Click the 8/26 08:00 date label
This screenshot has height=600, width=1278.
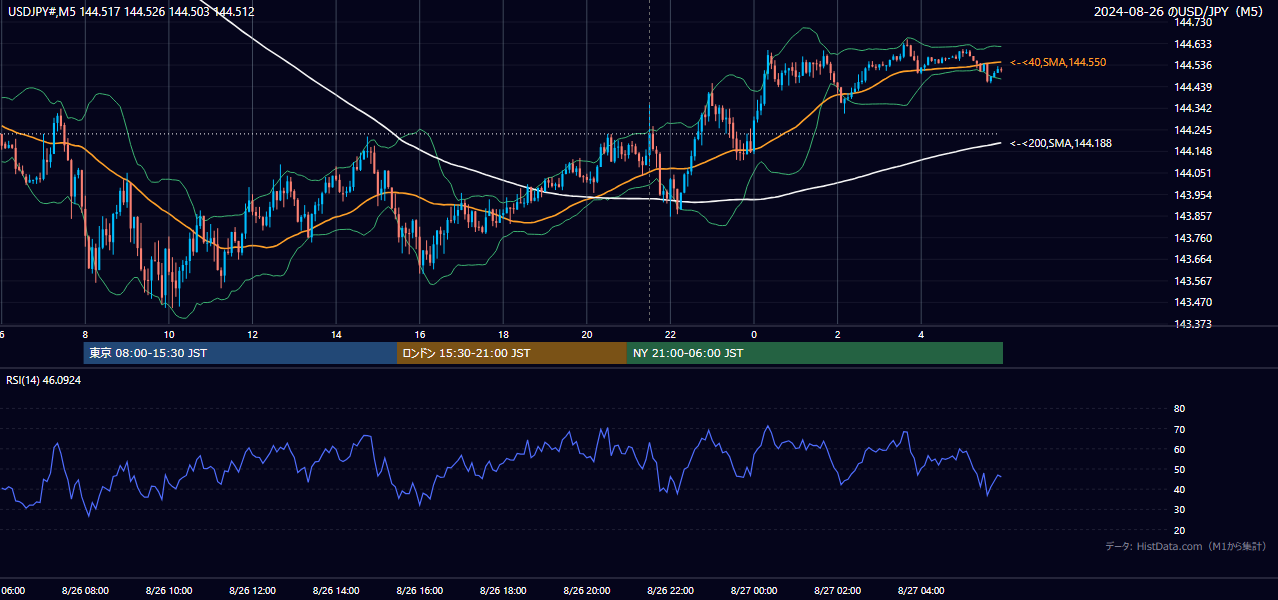click(x=85, y=591)
